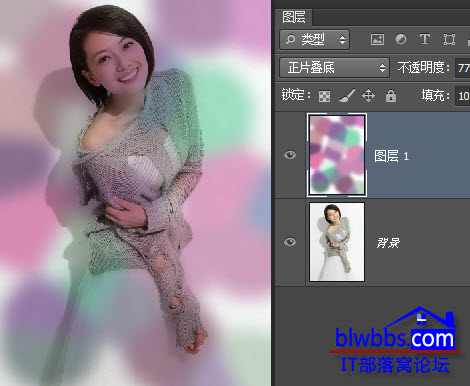The height and width of the screenshot is (386, 470).
Task: Toggle lock image pixels brush icon
Action: (347, 96)
